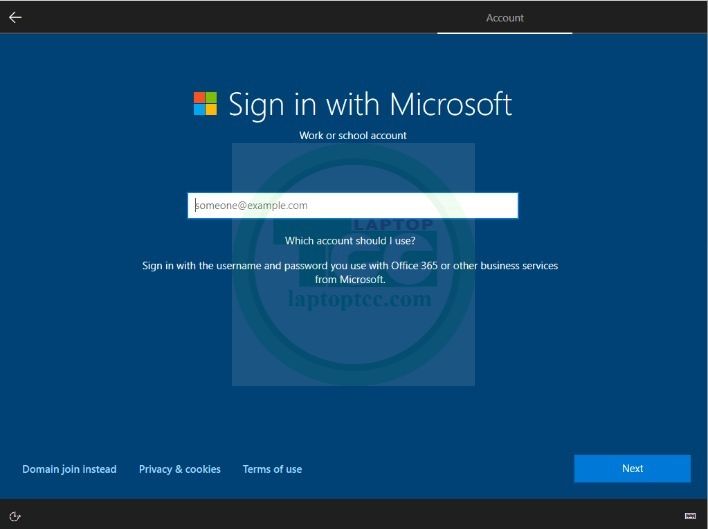Open the on-screen keyboard icon
Image resolution: width=708 pixels, height=529 pixels.
690,516
